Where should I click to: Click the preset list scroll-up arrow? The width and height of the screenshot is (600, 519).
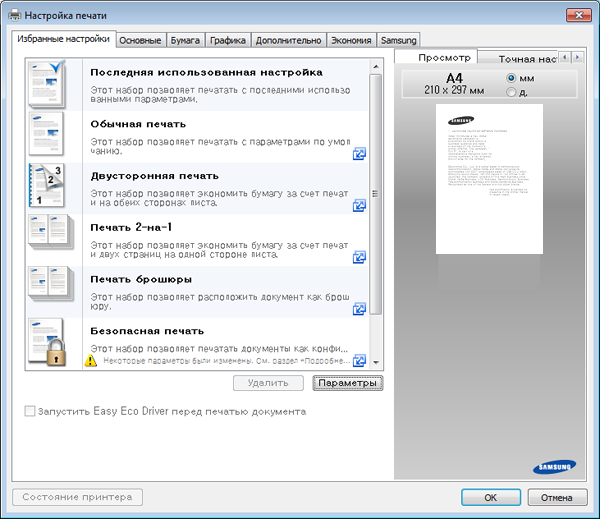coord(376,67)
